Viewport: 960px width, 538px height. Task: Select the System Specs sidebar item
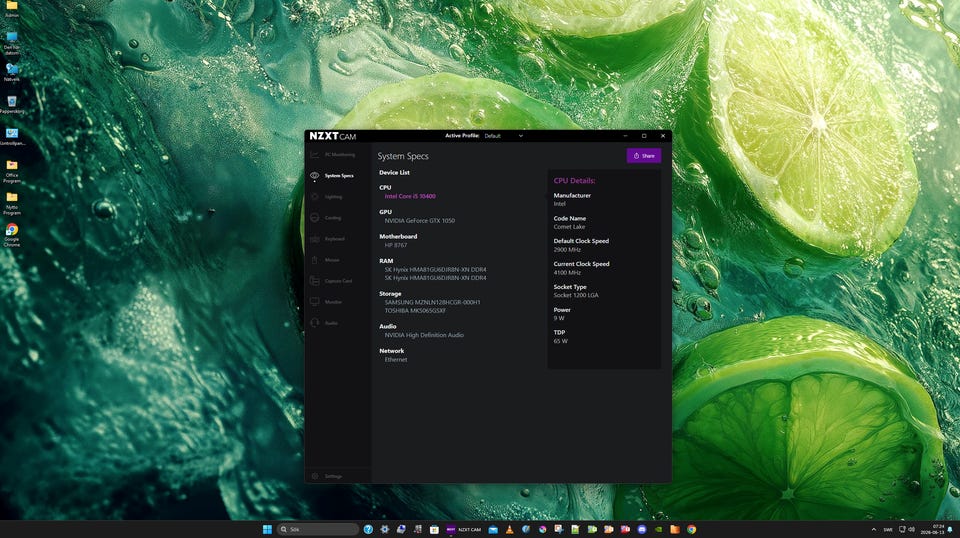[338, 176]
